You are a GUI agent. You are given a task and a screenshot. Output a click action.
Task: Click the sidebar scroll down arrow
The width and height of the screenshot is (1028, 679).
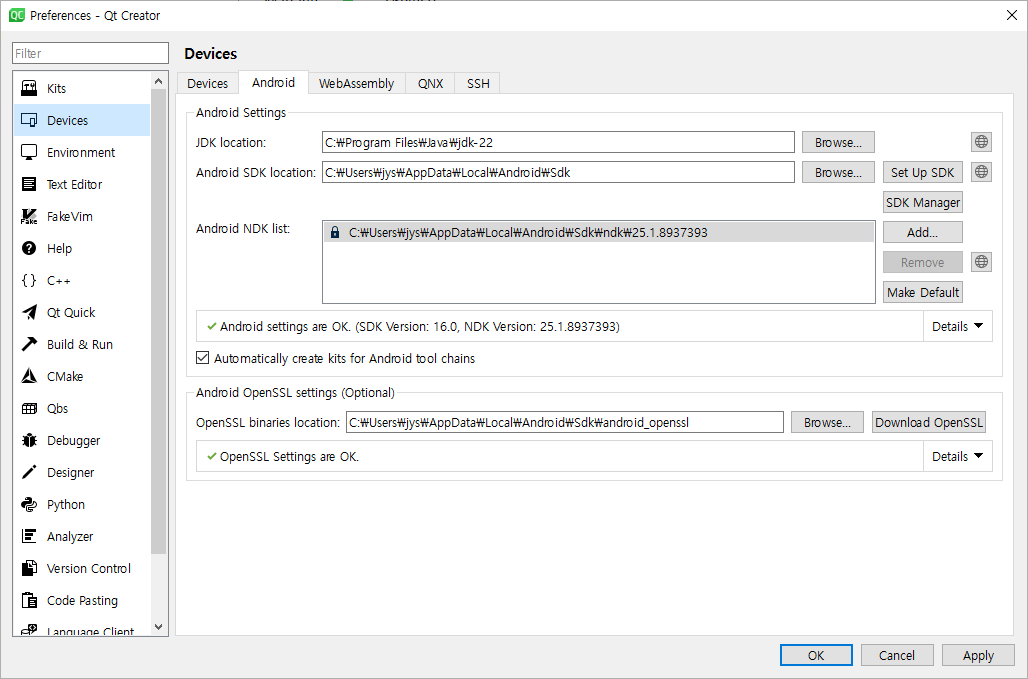(x=158, y=627)
